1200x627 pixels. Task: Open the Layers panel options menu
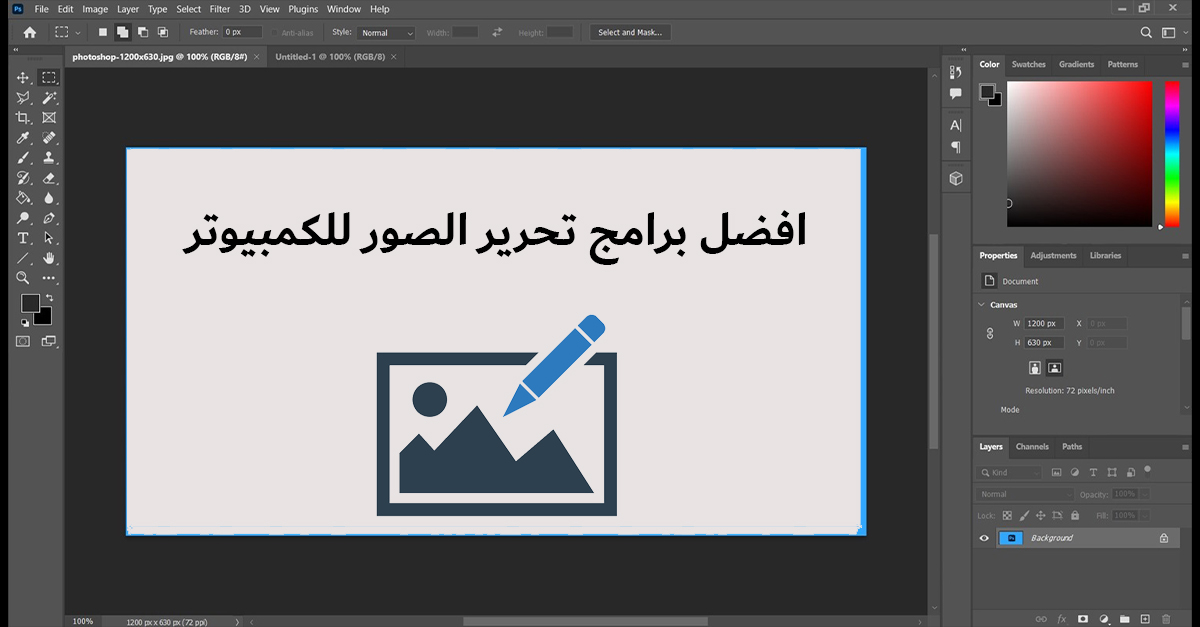pyautogui.click(x=1185, y=447)
